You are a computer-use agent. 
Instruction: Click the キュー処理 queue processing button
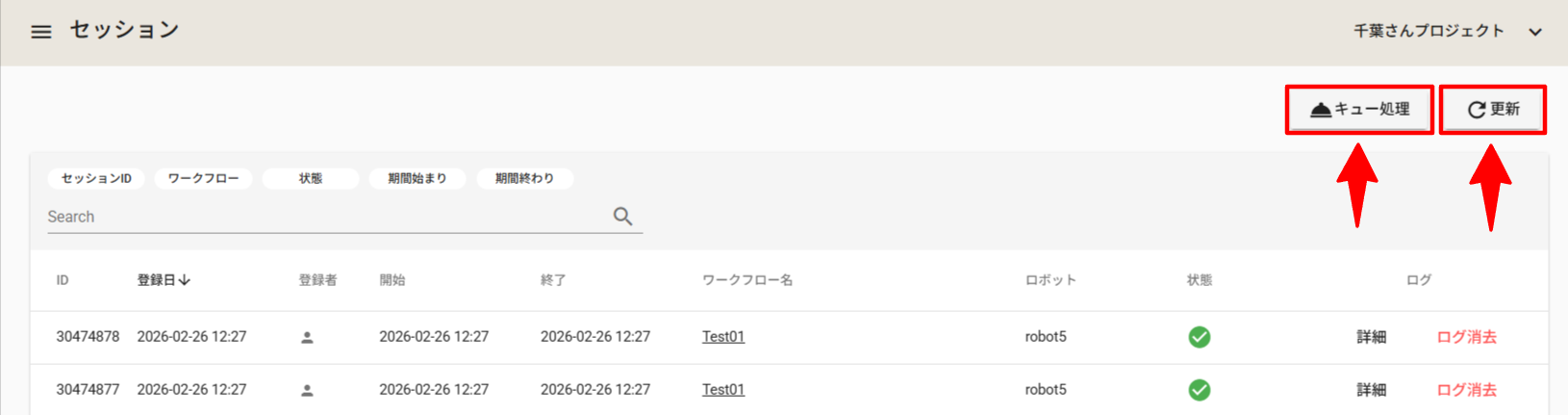1359,110
